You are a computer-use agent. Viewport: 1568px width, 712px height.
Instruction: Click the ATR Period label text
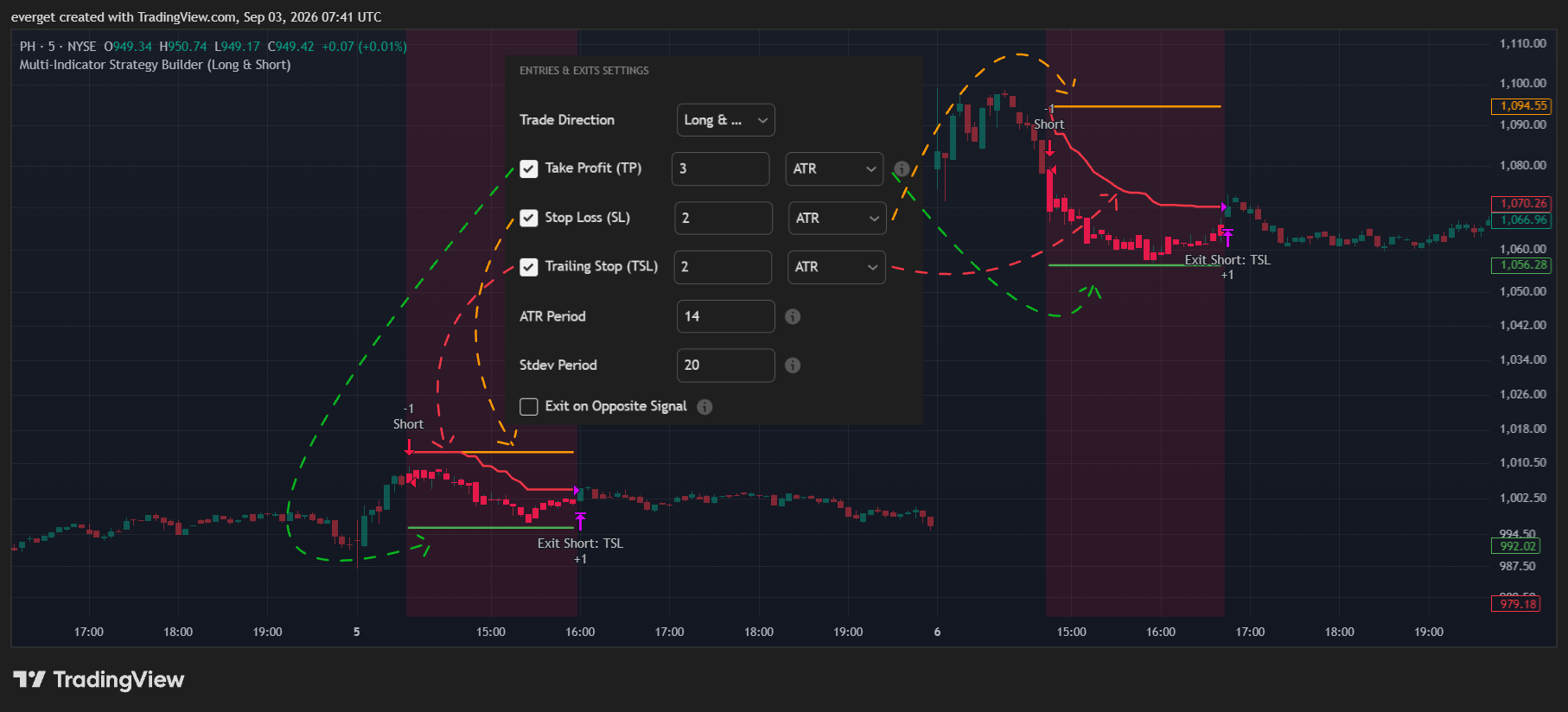(x=552, y=316)
